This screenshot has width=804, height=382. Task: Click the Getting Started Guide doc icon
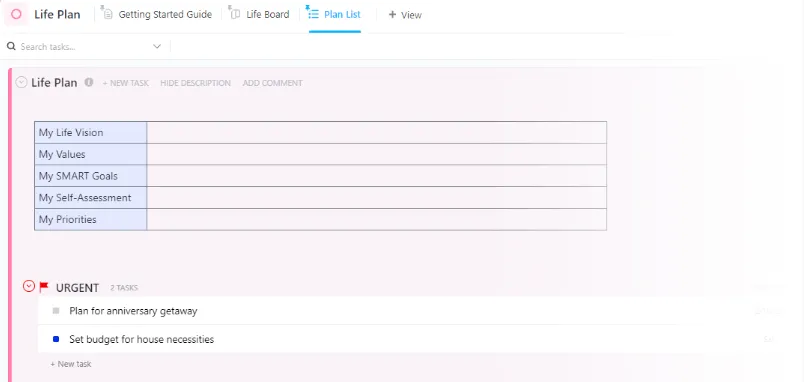[108, 14]
